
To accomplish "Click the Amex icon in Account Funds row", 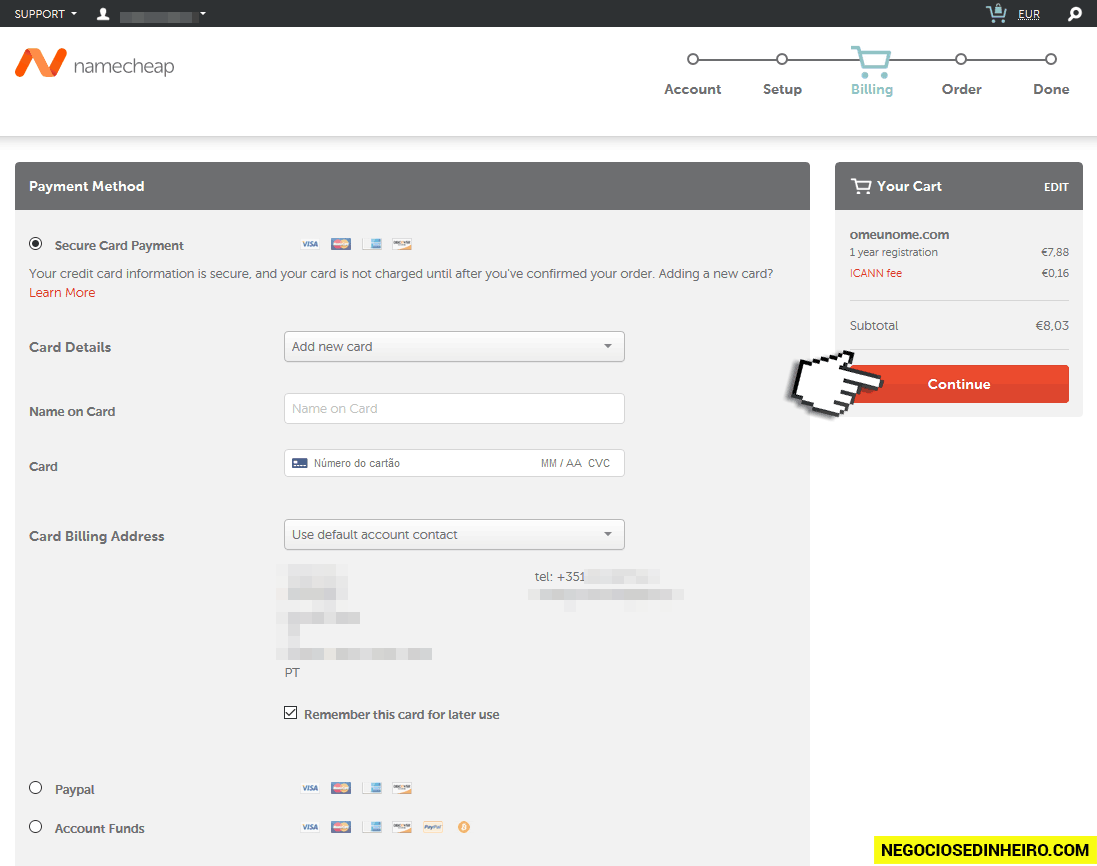I will click(371, 828).
